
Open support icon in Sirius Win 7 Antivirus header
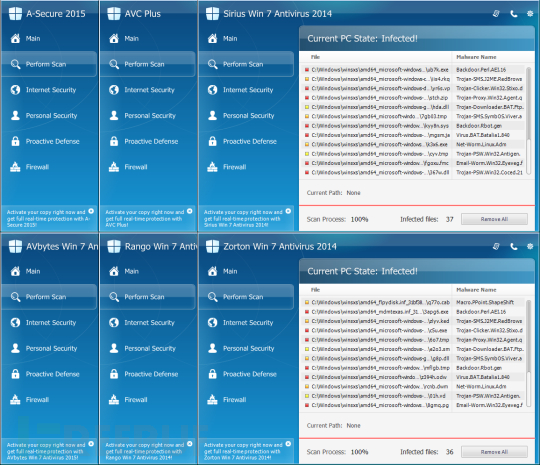pos(496,14)
